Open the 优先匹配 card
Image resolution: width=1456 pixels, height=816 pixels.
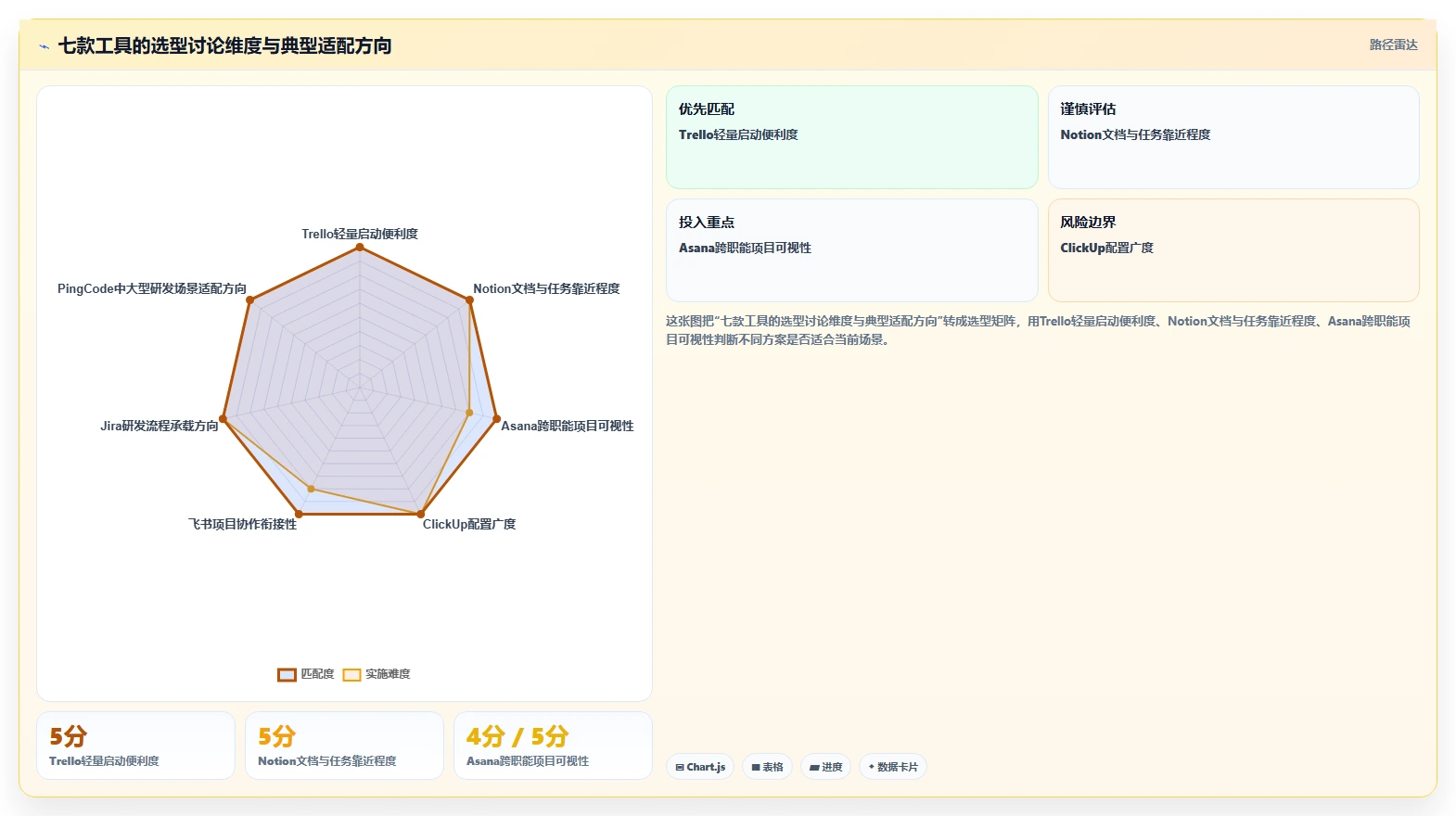coord(851,137)
